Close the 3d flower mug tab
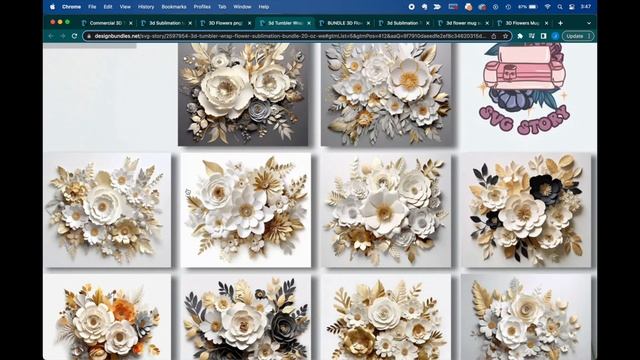Image resolution: width=640 pixels, height=360 pixels. [487, 23]
